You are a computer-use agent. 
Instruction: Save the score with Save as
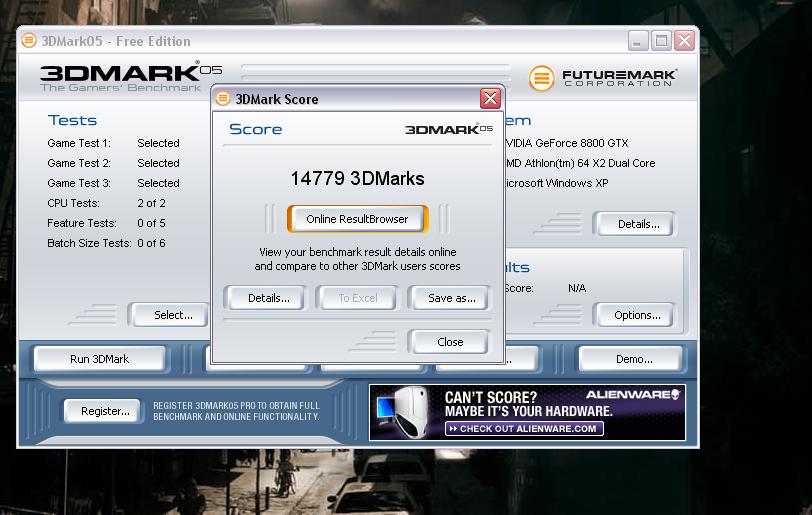(452, 298)
